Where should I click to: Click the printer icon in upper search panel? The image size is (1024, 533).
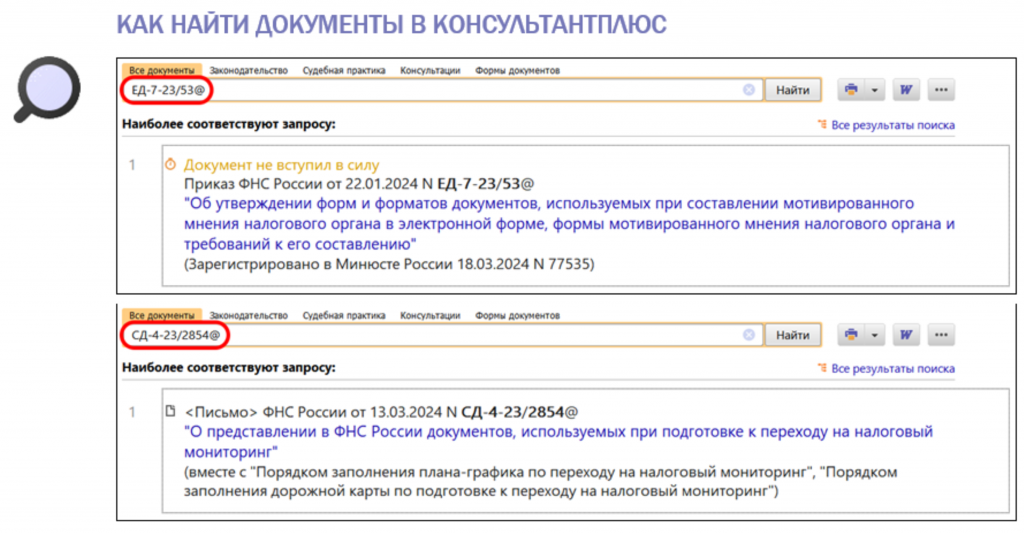click(x=851, y=89)
